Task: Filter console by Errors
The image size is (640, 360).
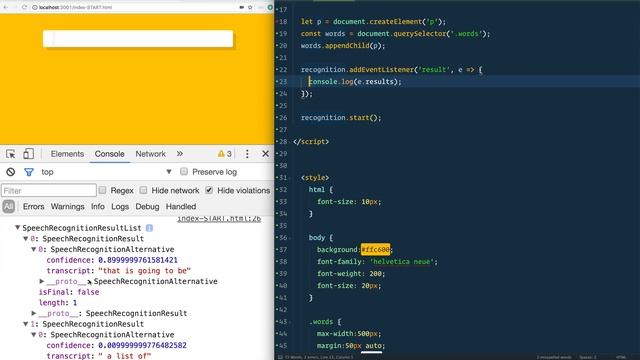Action: point(33,207)
